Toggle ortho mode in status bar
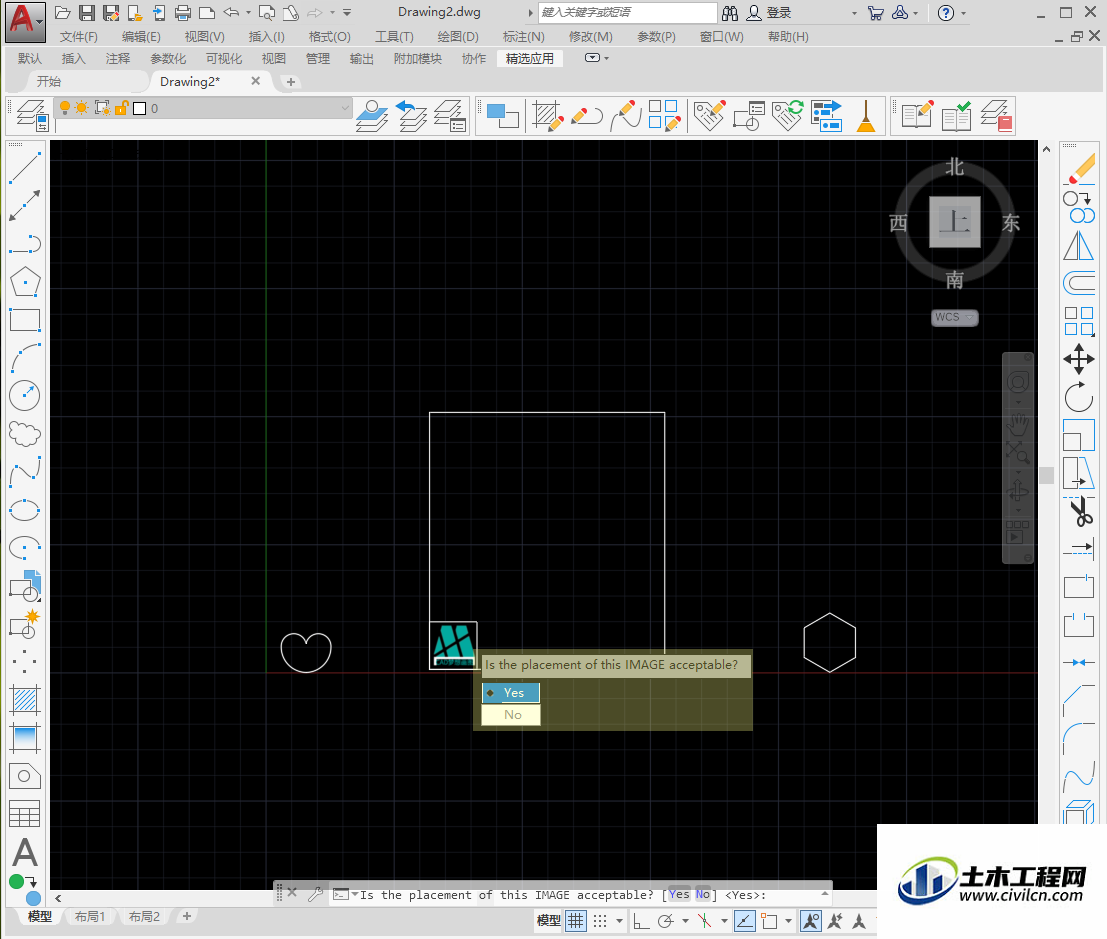This screenshot has height=939, width=1107. point(642,921)
